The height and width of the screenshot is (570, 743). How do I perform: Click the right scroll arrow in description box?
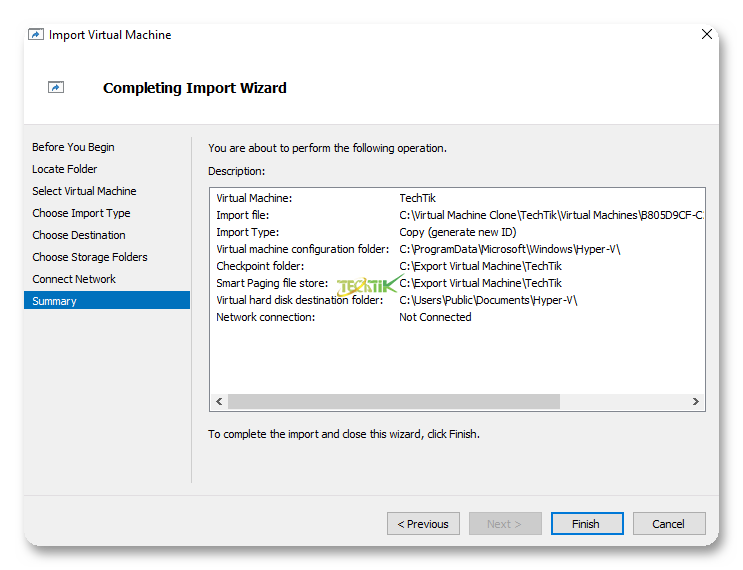[696, 401]
